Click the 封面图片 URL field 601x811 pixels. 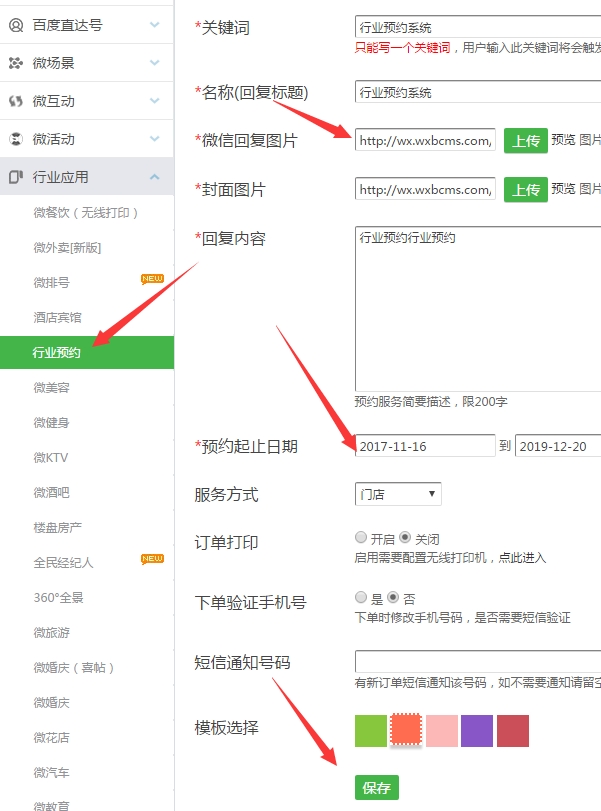(x=425, y=189)
